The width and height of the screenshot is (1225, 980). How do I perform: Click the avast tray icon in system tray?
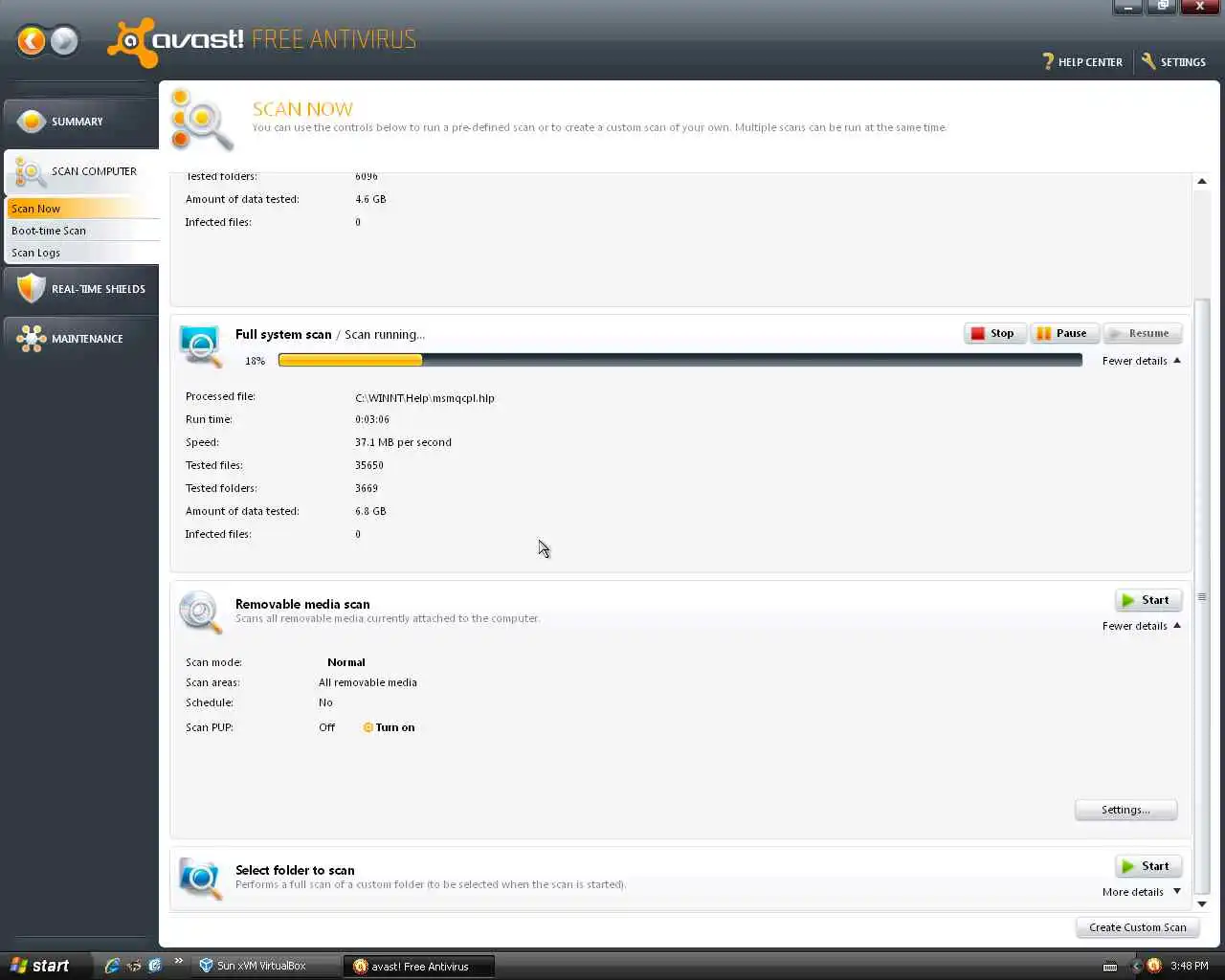pyautogui.click(x=1154, y=966)
